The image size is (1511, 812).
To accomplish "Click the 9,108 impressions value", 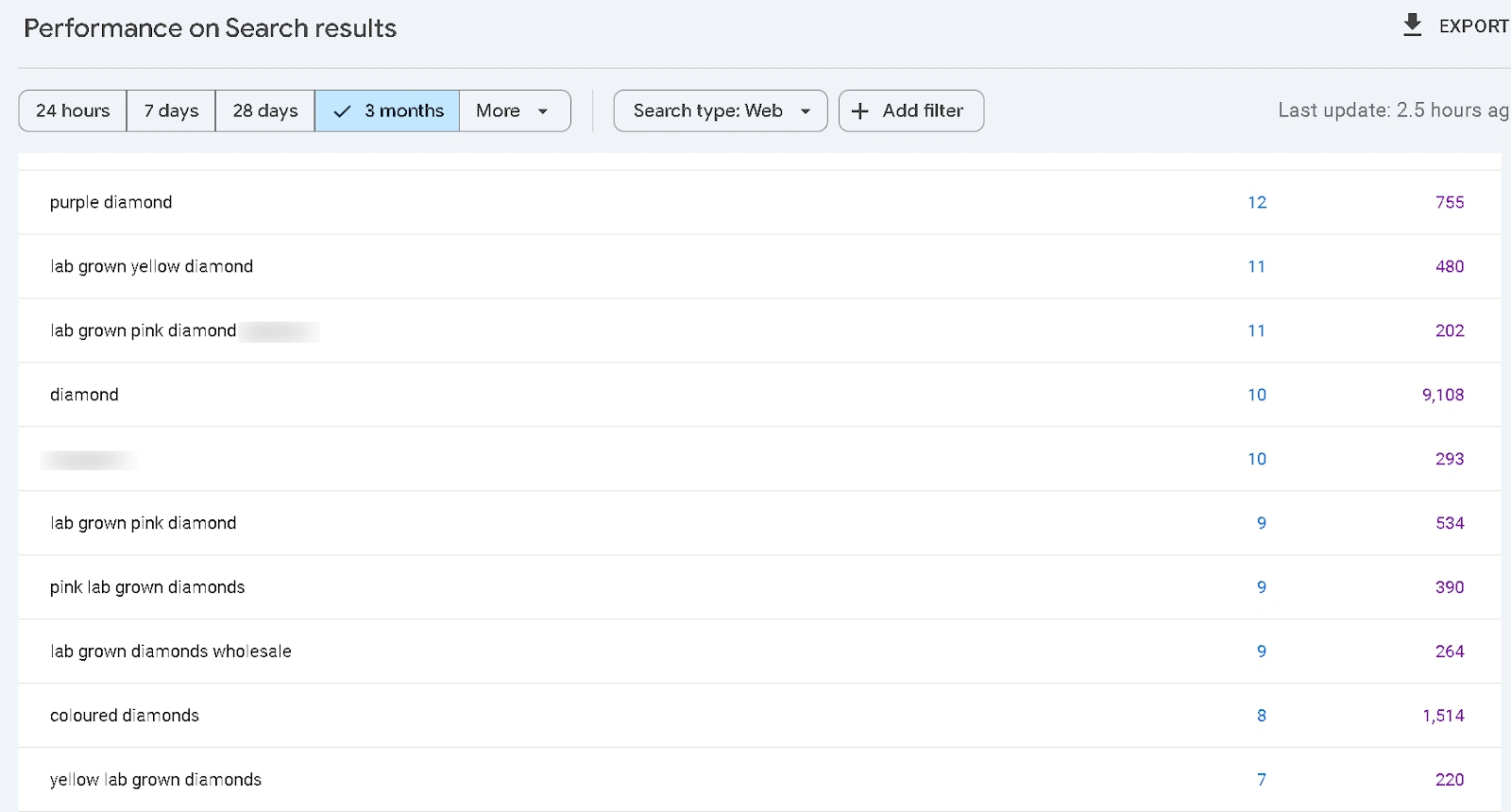I will pyautogui.click(x=1443, y=395).
